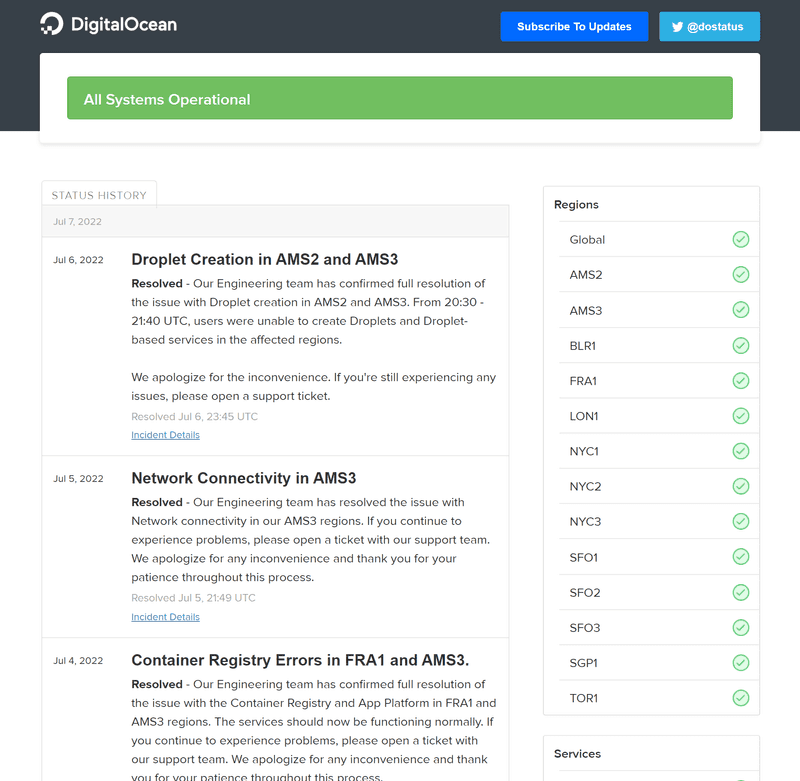The height and width of the screenshot is (781, 800).
Task: Switch to the Status History tab
Action: [x=99, y=194]
